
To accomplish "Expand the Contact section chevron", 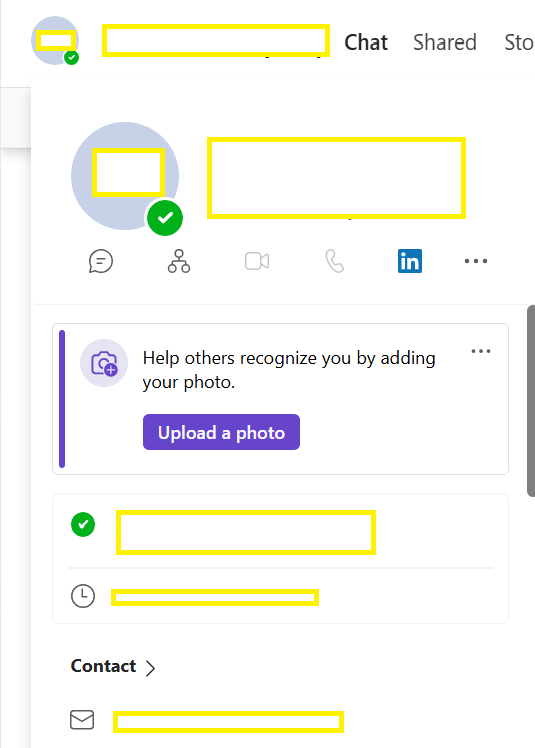I will point(150,668).
